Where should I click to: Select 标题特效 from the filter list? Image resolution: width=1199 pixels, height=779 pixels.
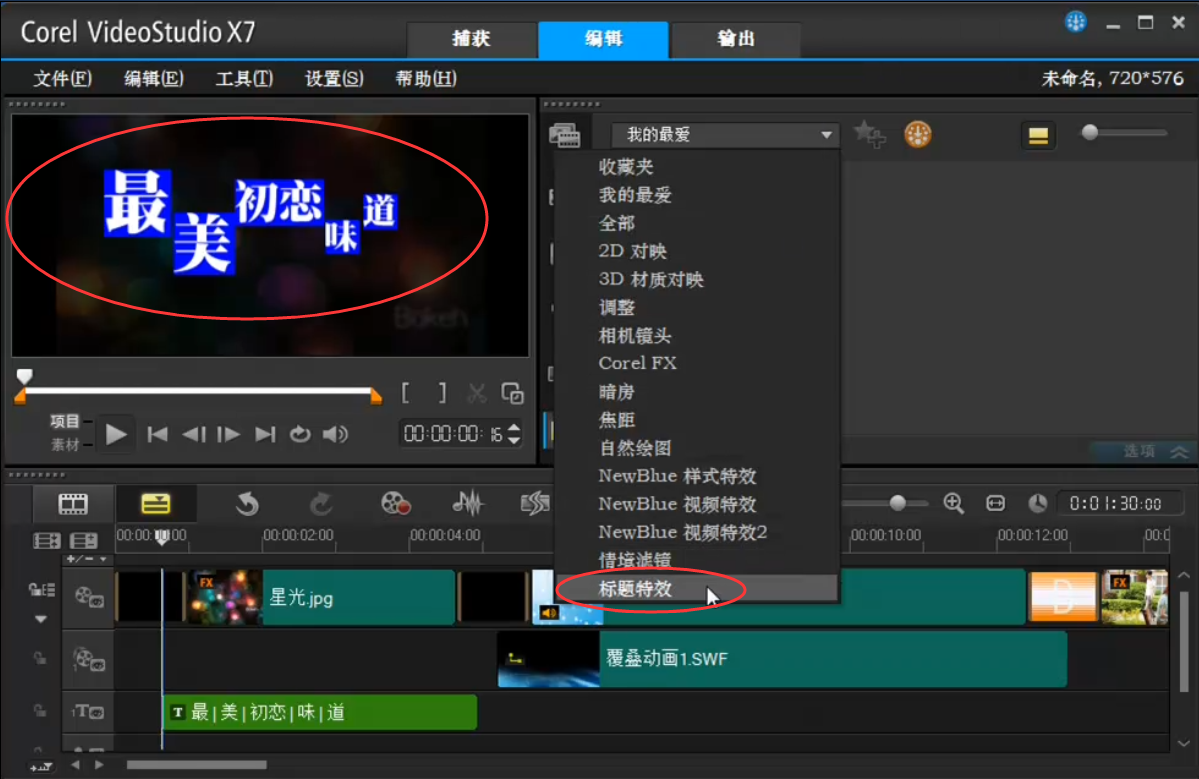[x=697, y=589]
